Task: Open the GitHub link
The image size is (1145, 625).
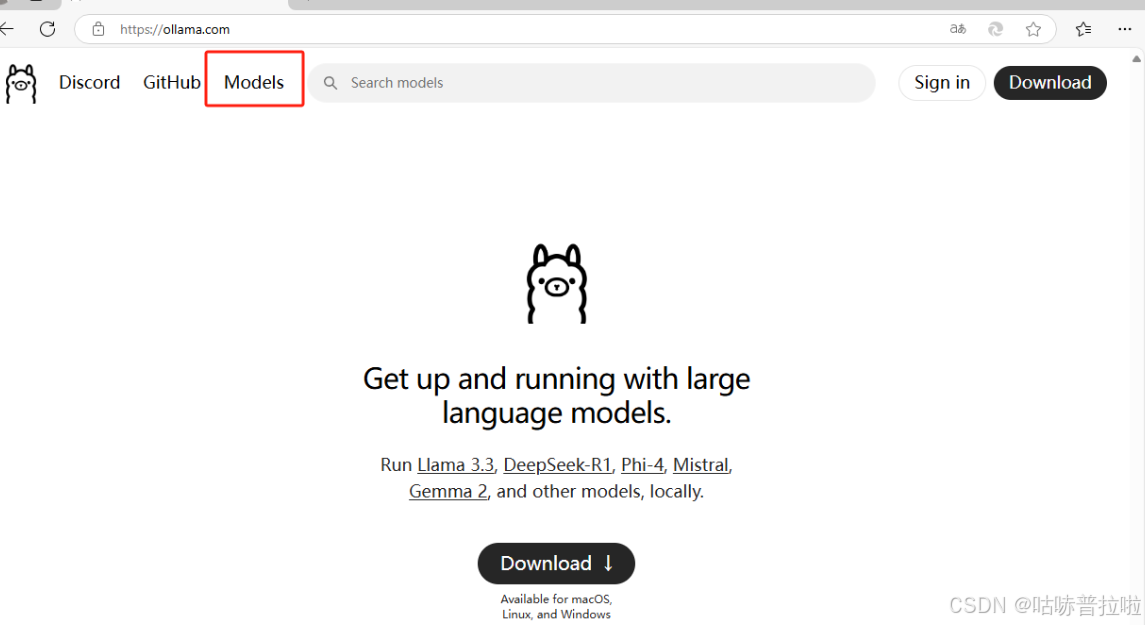Action: 172,83
